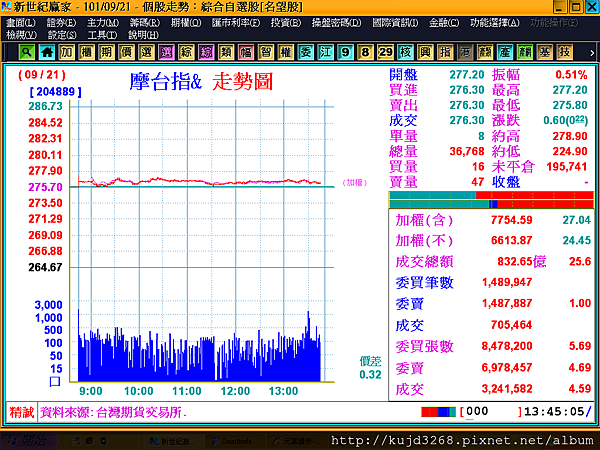Open the 畫面(L) menu
The image size is (600, 450).
(x=21, y=23)
